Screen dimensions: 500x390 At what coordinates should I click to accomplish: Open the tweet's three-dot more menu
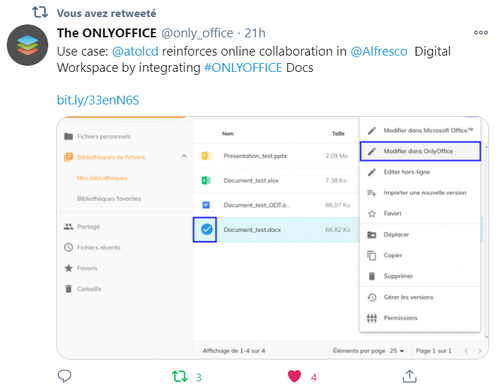pyautogui.click(x=481, y=33)
